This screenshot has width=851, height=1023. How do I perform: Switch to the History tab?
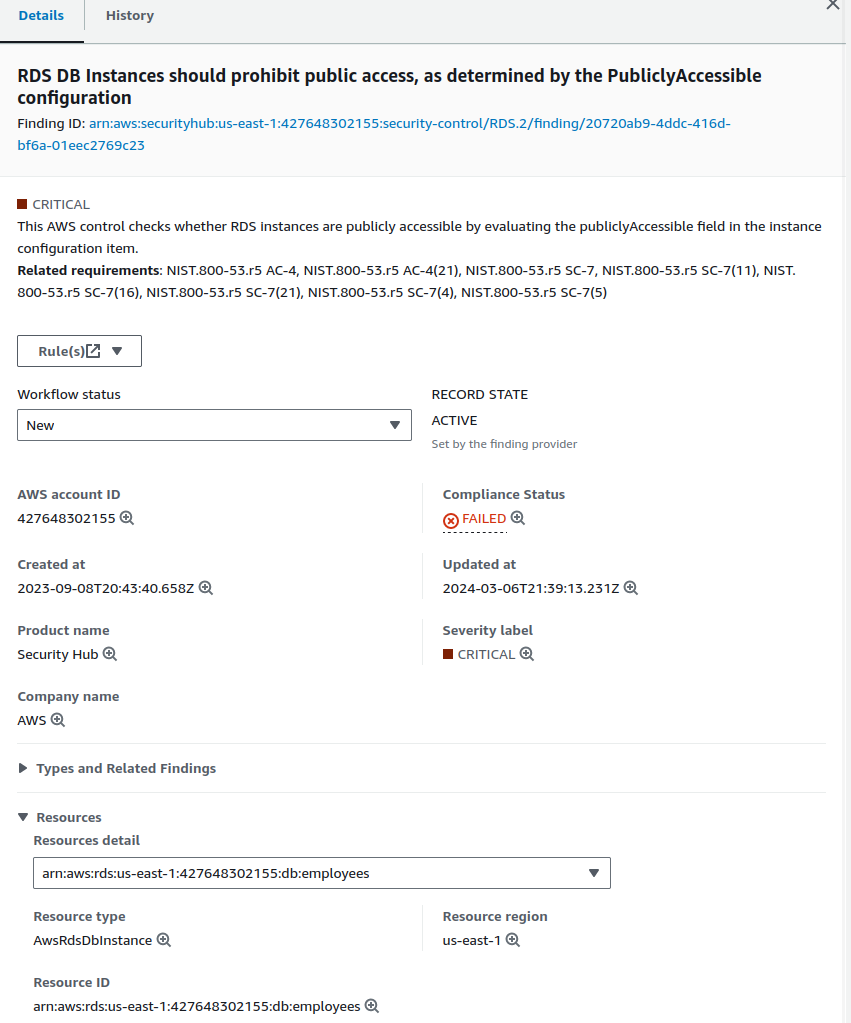pyautogui.click(x=130, y=16)
